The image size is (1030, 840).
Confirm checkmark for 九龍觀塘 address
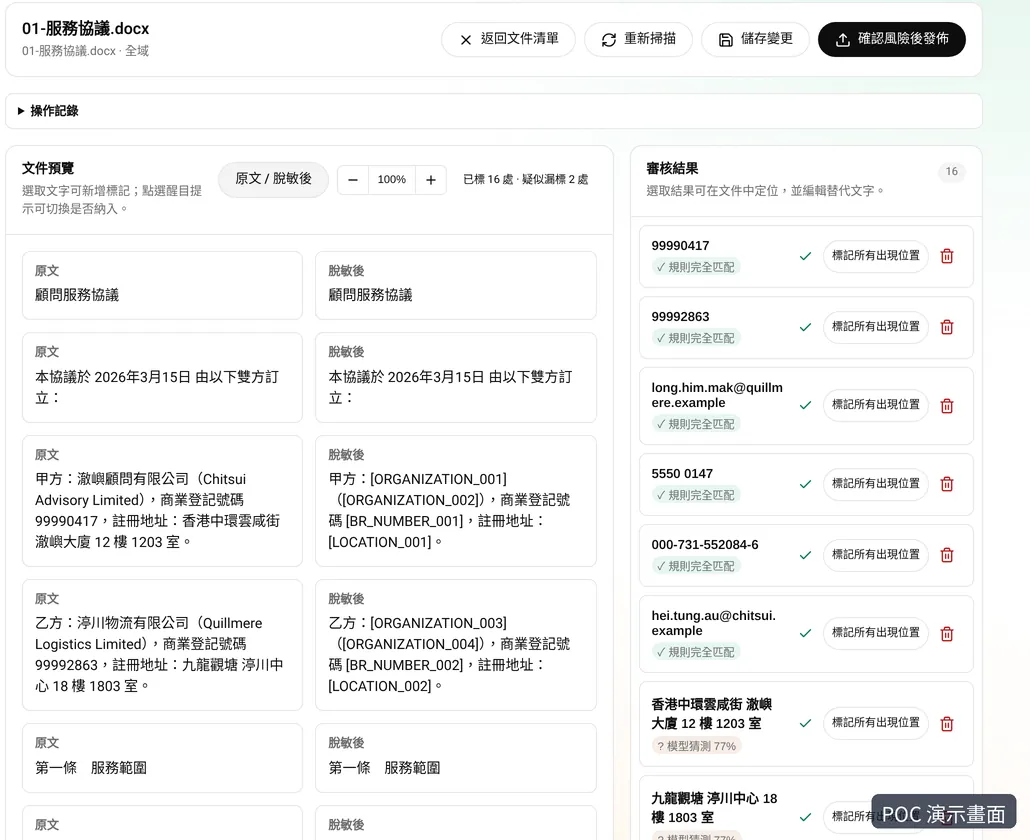[x=805, y=817]
